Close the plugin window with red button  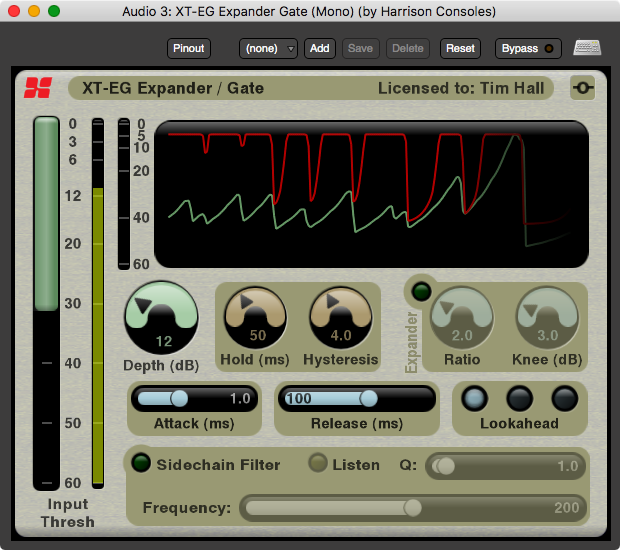click(14, 11)
